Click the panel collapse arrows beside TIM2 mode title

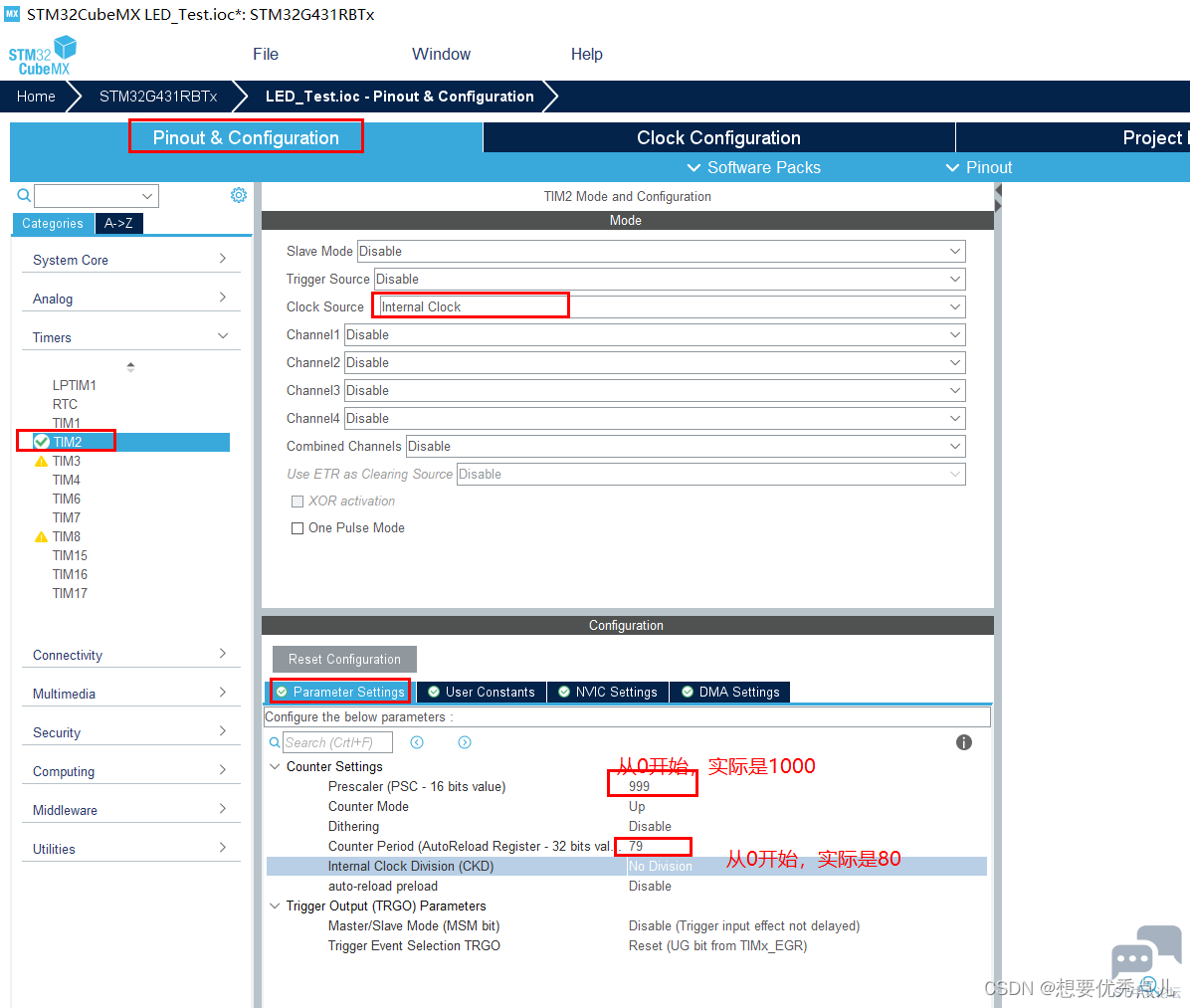998,198
